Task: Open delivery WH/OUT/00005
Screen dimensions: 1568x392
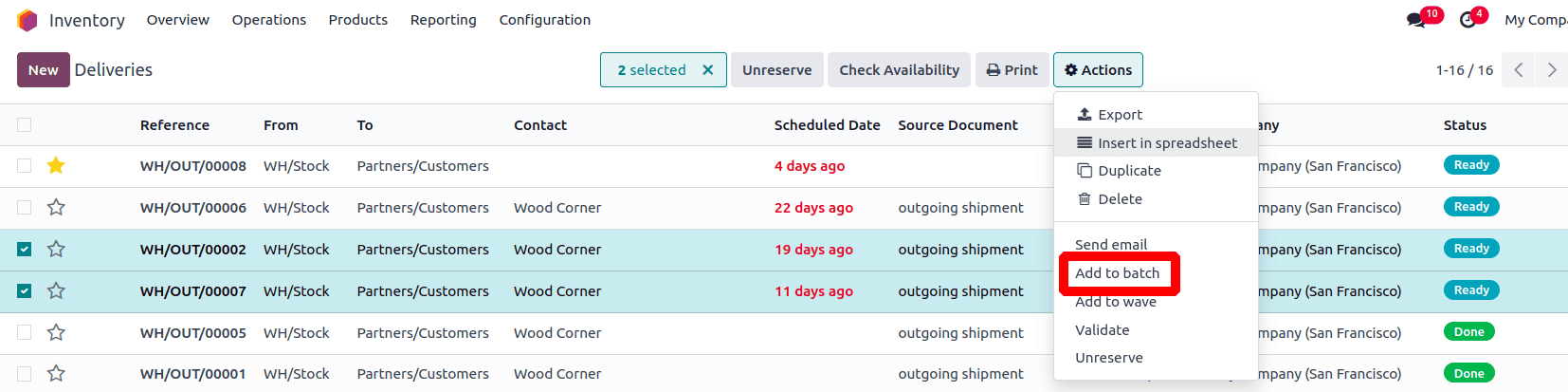Action: 193,333
